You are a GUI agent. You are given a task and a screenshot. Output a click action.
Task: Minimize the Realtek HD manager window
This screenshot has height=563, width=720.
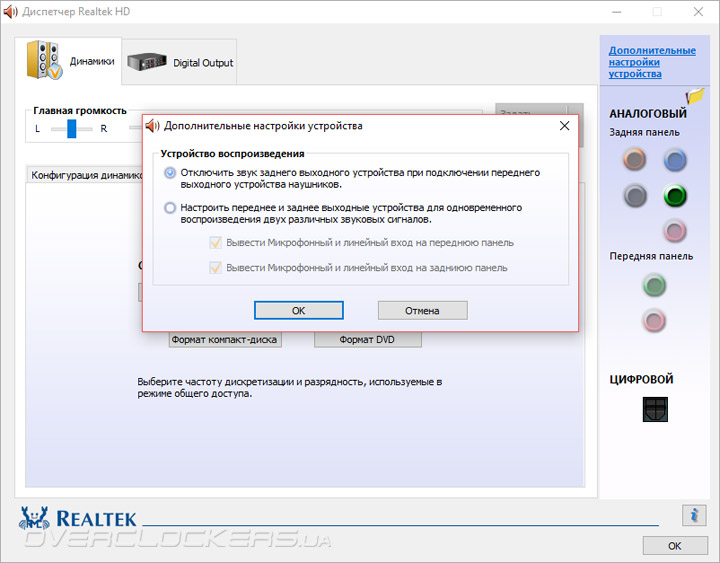coord(617,11)
